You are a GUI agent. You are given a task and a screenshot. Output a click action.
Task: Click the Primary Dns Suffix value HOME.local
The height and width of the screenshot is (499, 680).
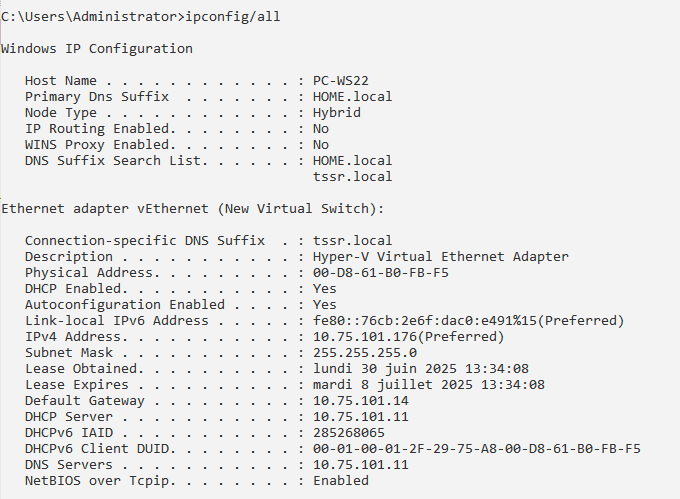(352, 96)
